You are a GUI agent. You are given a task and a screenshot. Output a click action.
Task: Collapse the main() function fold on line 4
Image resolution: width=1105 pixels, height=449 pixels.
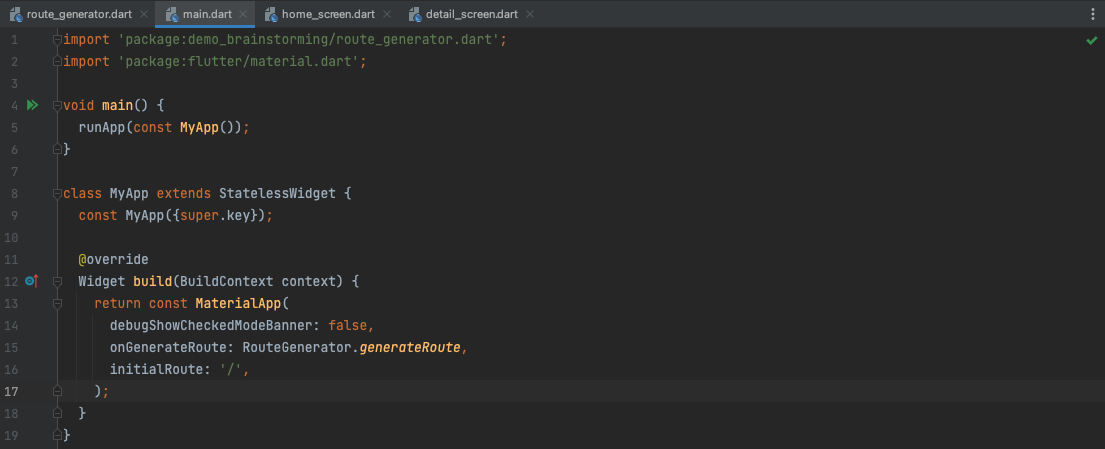click(x=58, y=106)
